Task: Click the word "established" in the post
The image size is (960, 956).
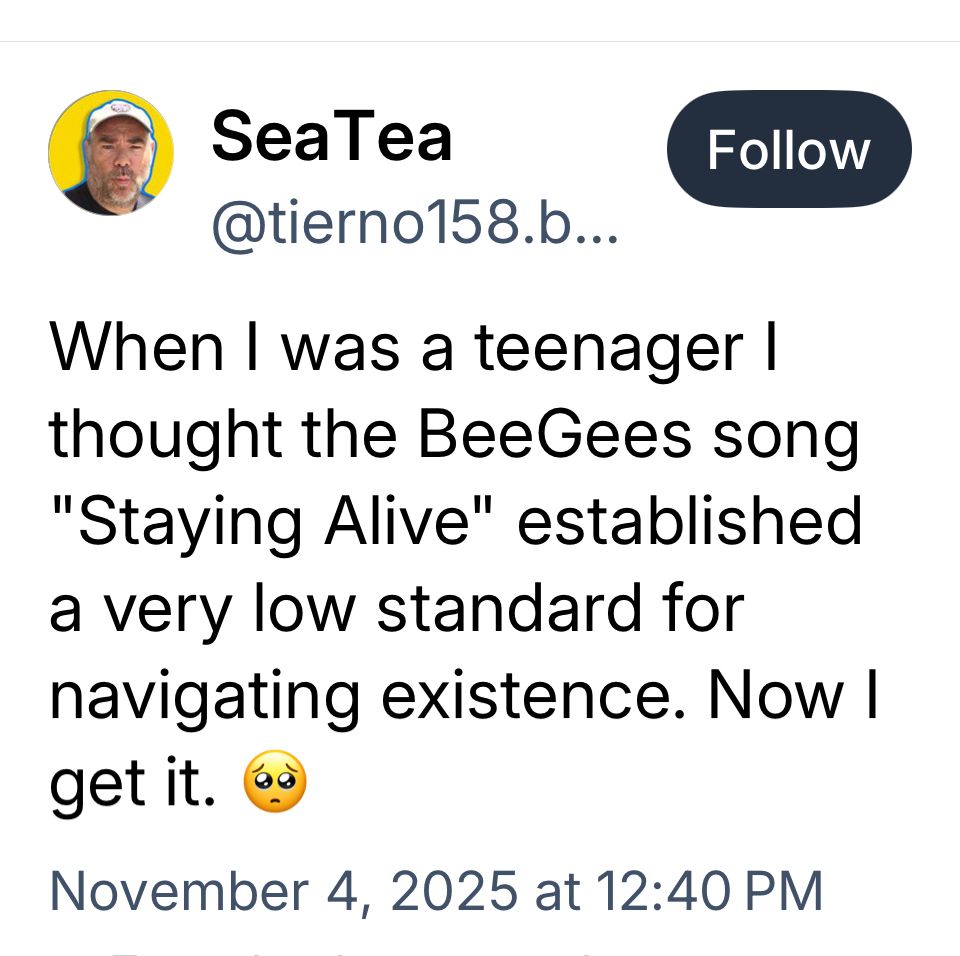Action: tap(689, 522)
